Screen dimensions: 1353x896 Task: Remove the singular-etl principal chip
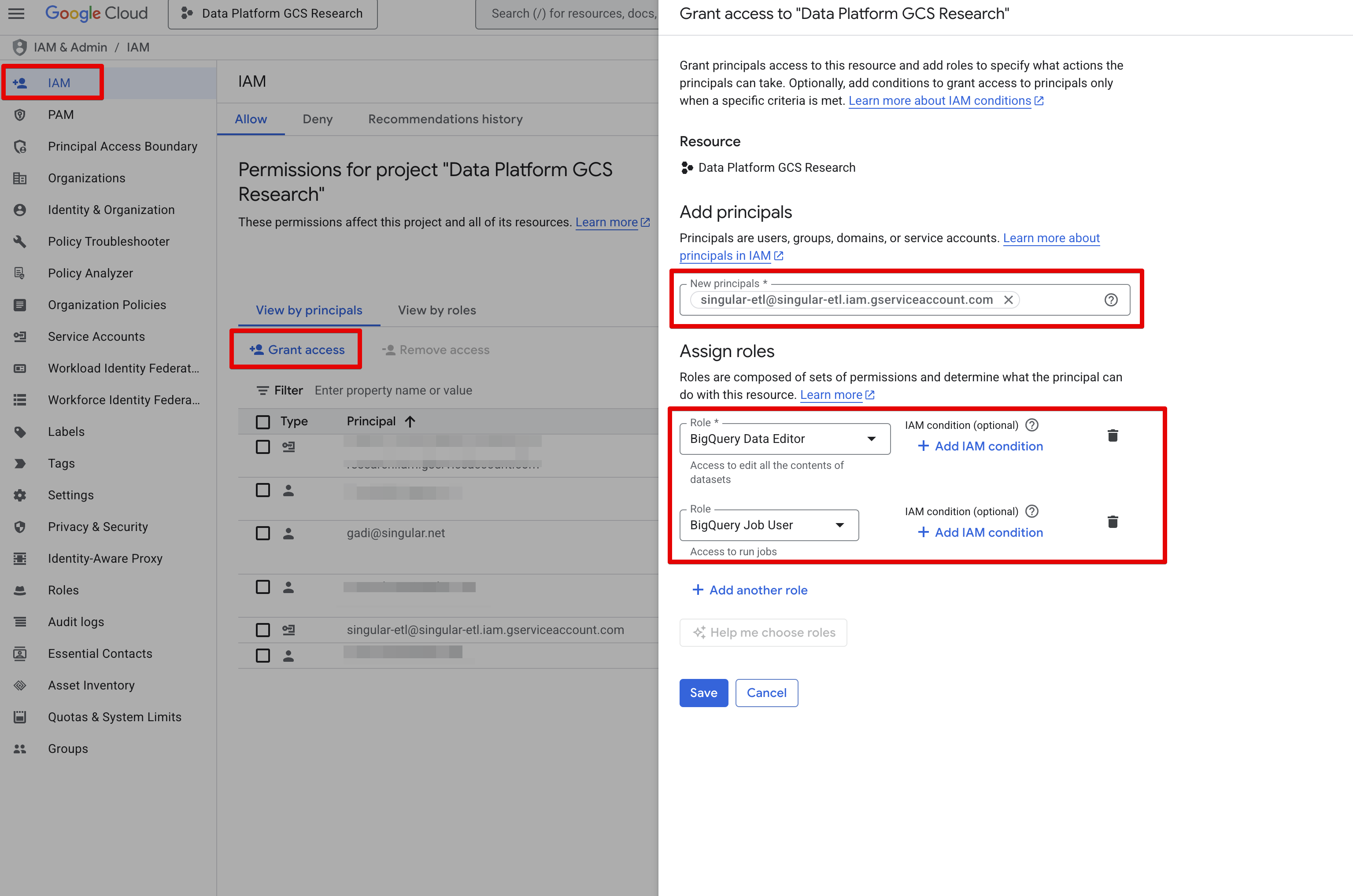pos(1008,300)
